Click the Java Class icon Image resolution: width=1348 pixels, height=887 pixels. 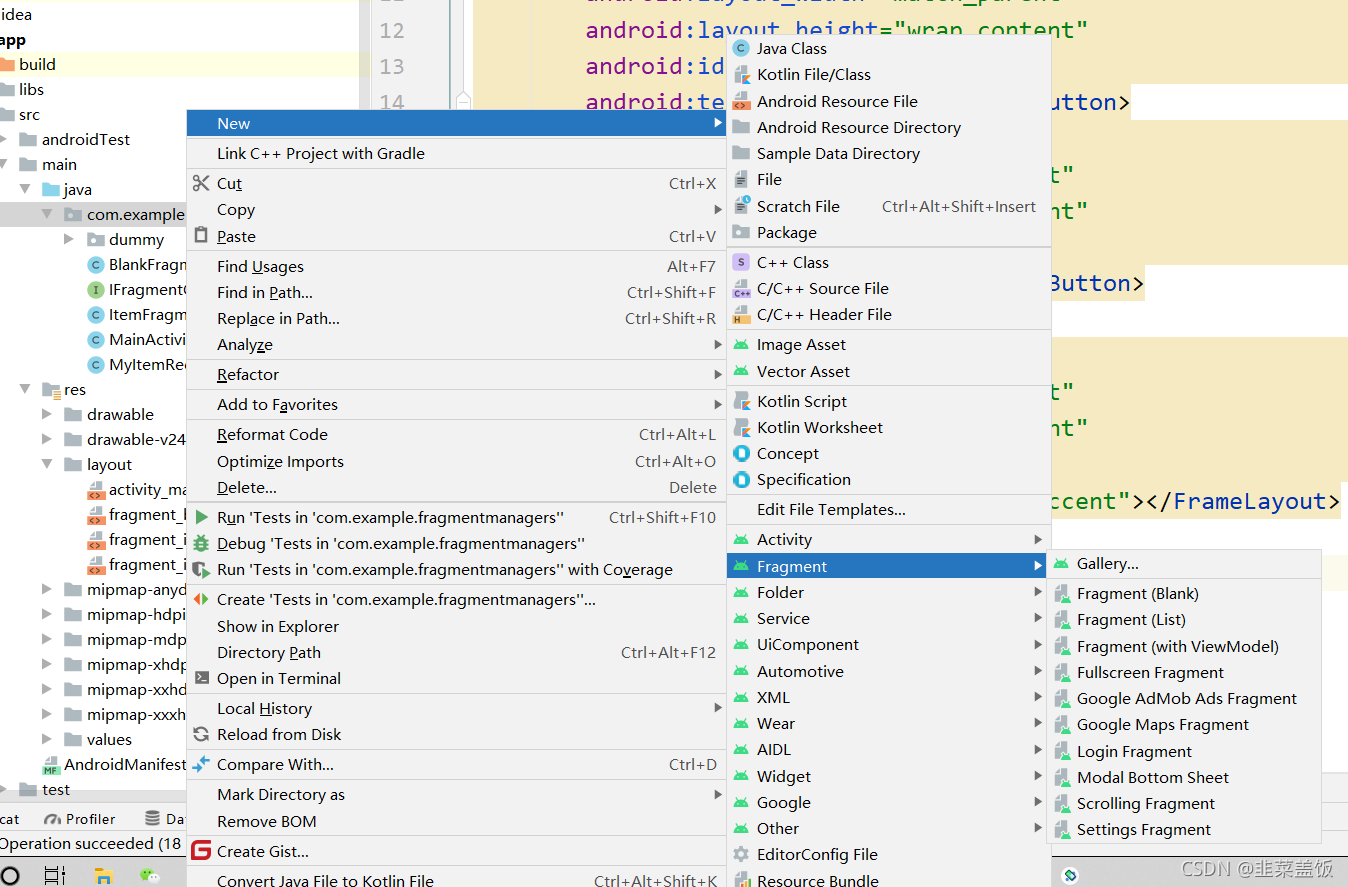(x=741, y=48)
